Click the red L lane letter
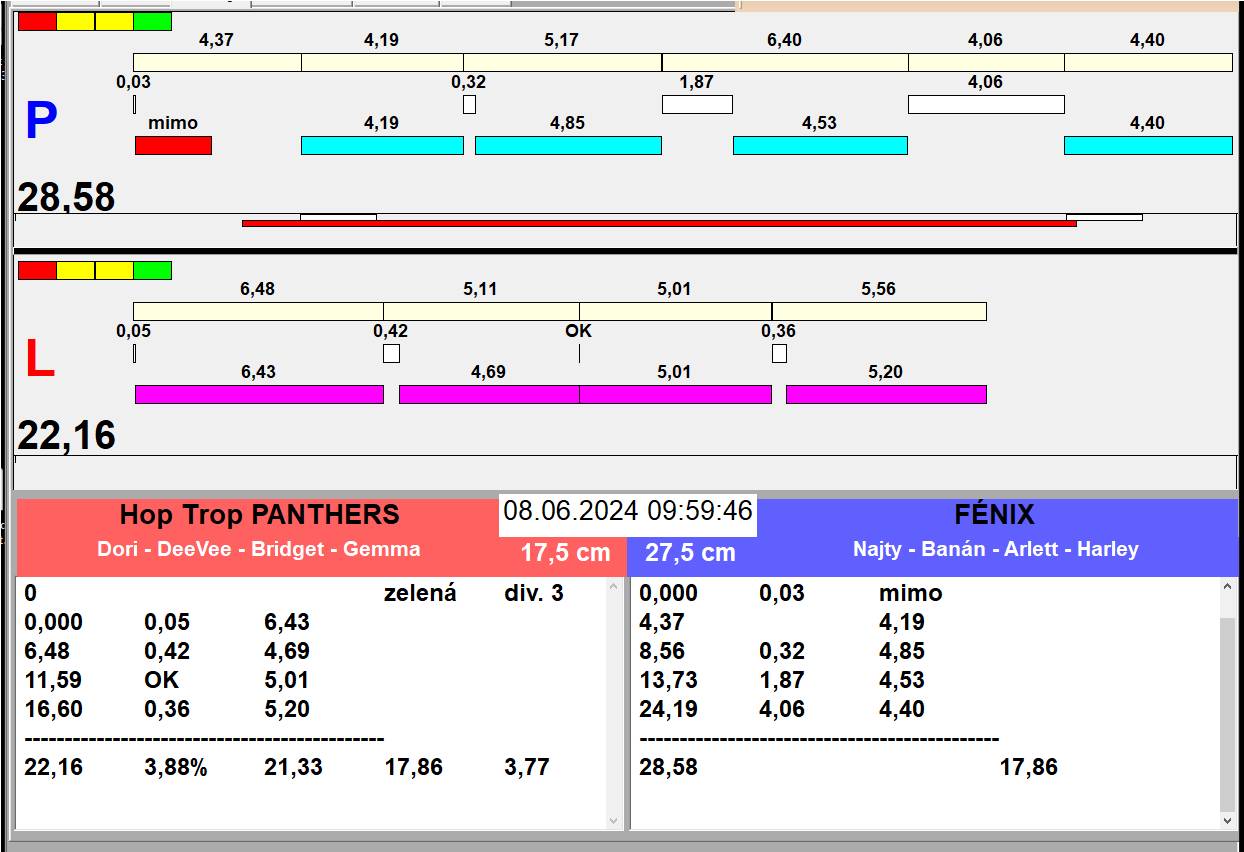The width and height of the screenshot is (1244, 852). (x=39, y=360)
